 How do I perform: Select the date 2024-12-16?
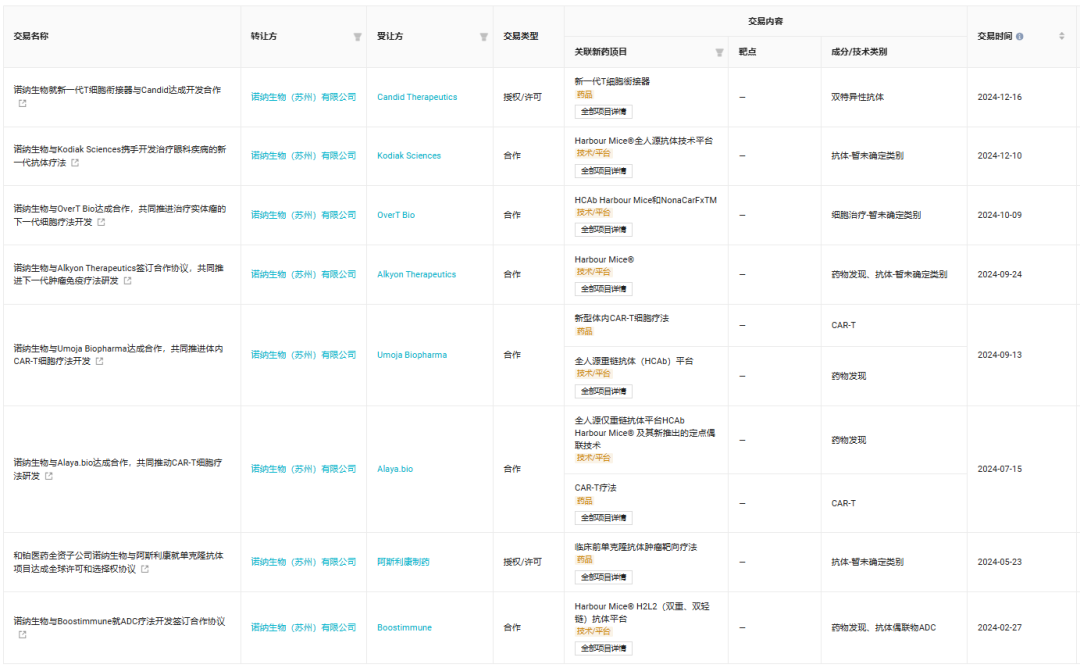[999, 97]
